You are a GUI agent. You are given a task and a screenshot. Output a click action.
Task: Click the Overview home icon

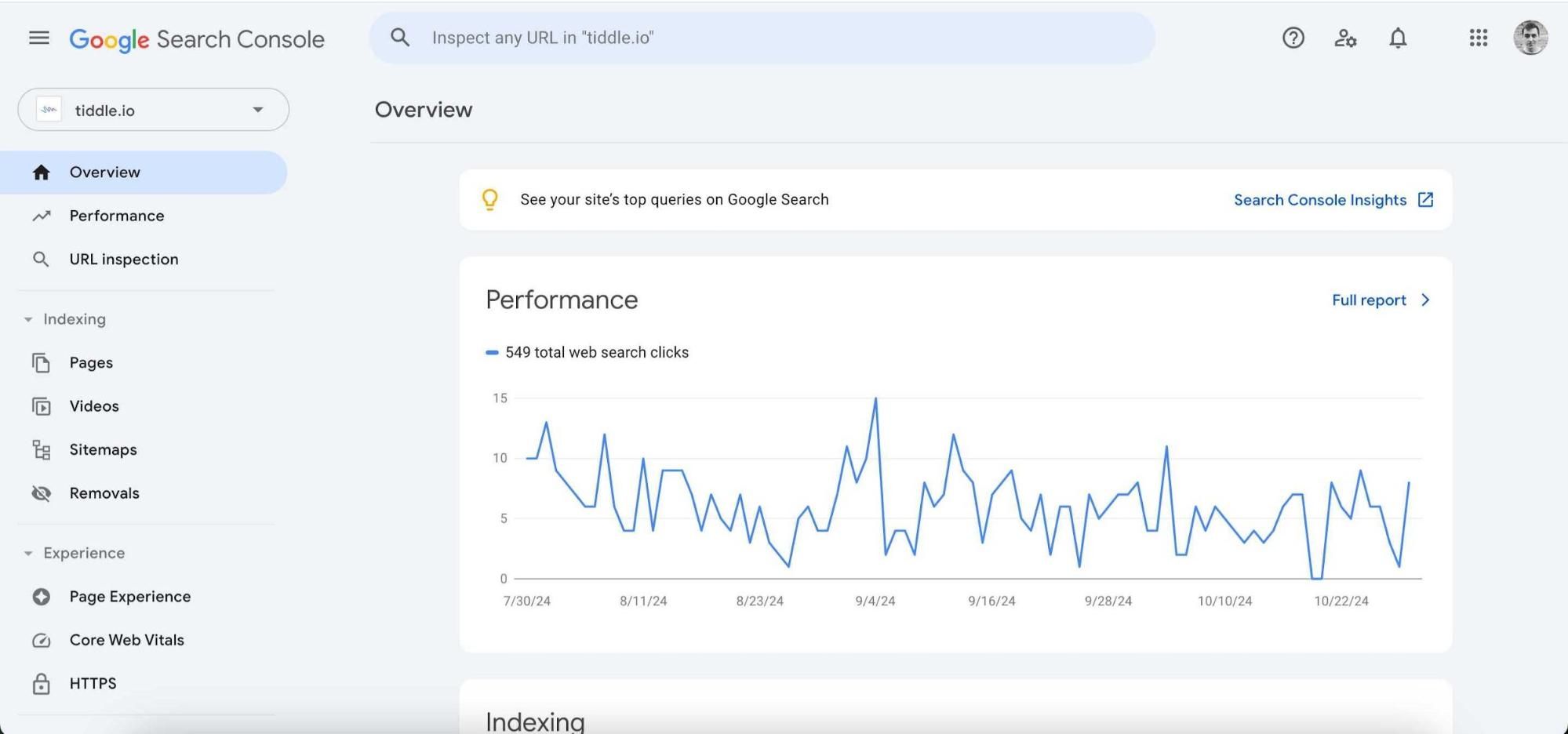pyautogui.click(x=42, y=173)
